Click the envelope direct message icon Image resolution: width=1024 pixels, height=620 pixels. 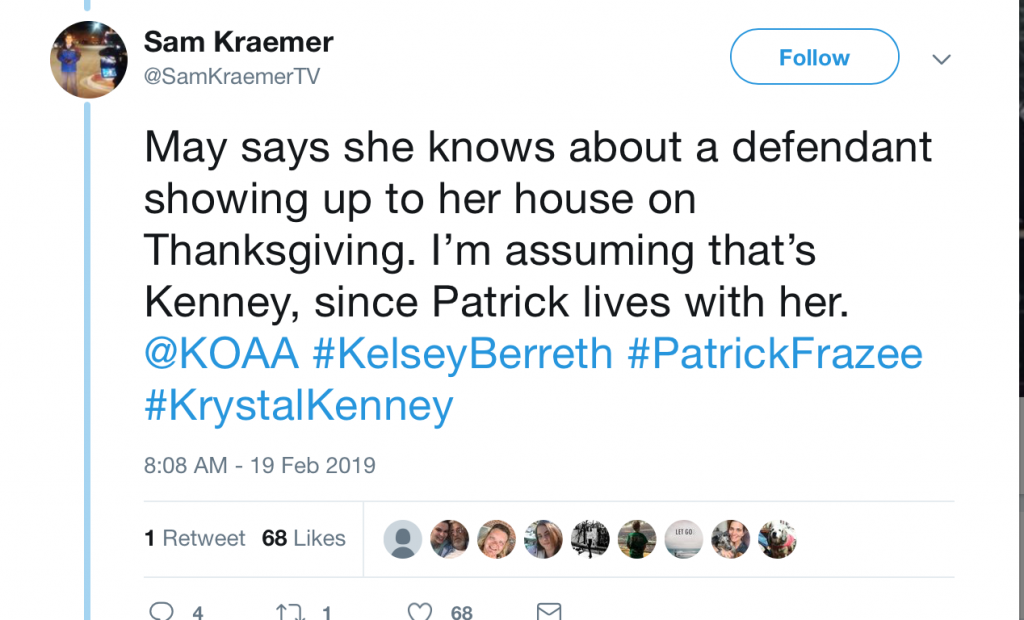click(549, 611)
